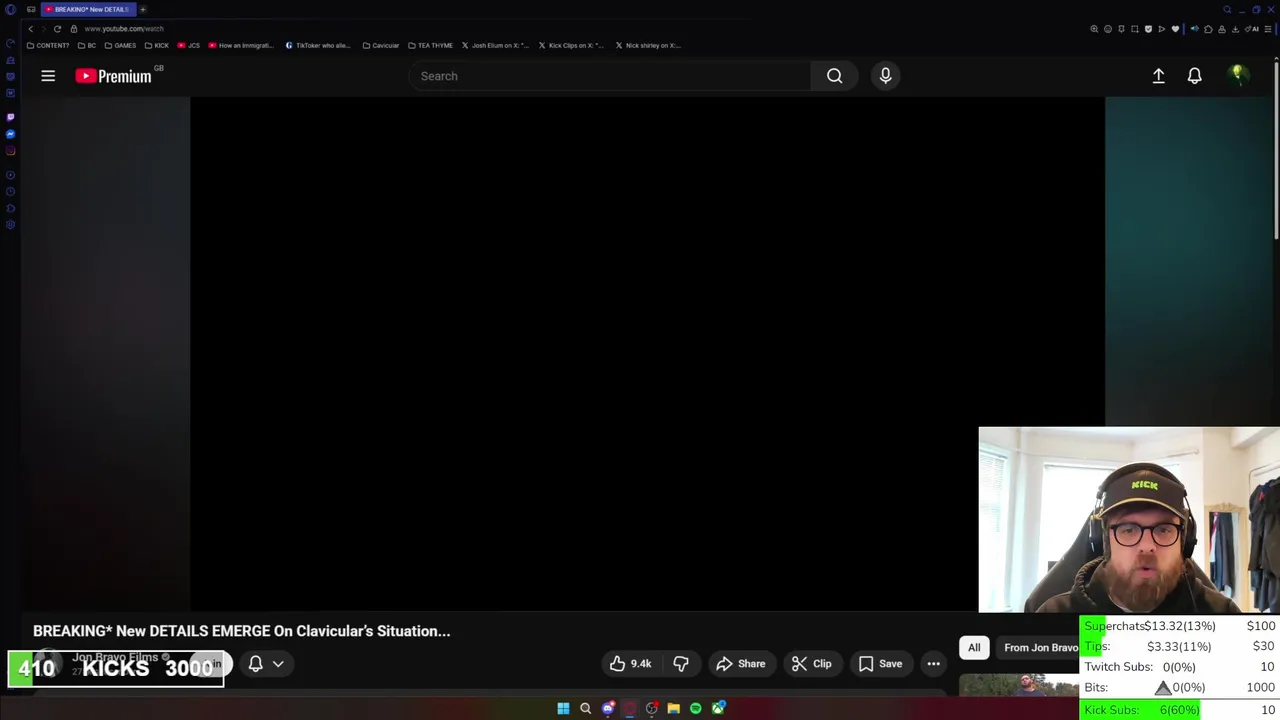Open the CONTENT? bookmarks folder

[48, 45]
